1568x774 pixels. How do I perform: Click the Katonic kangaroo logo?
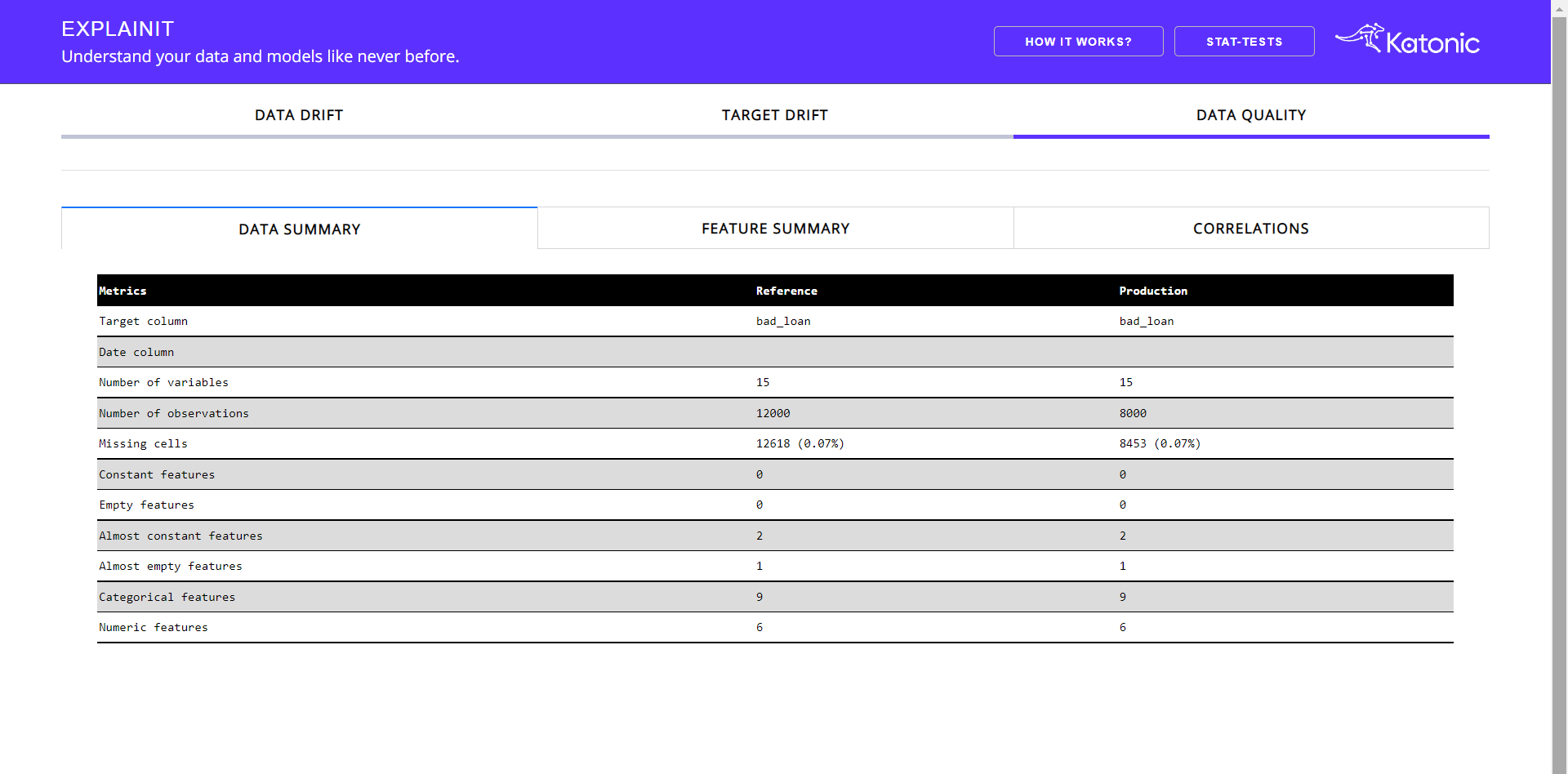[1407, 39]
